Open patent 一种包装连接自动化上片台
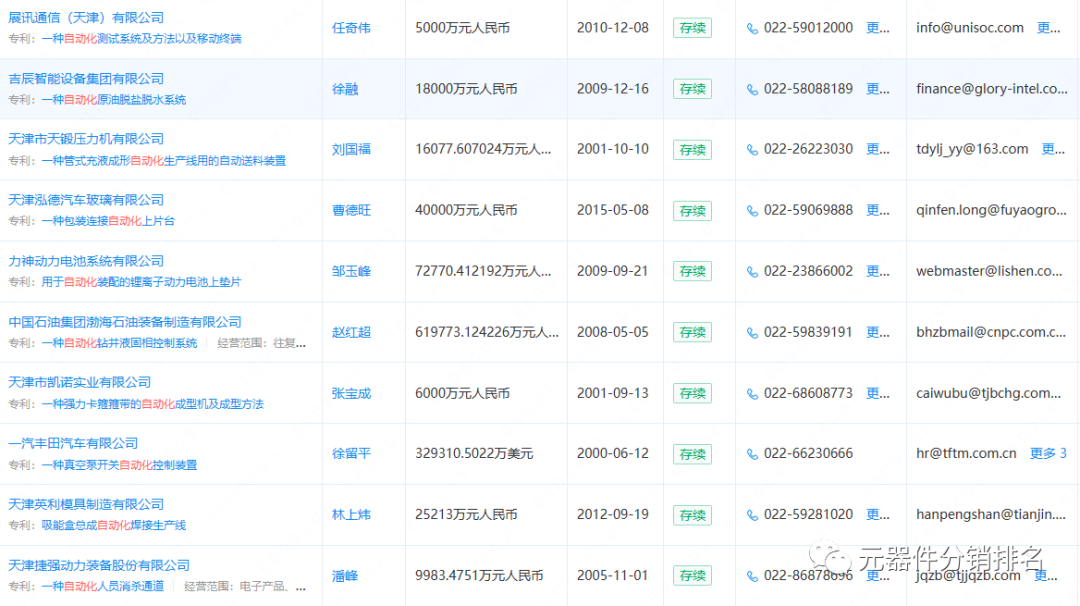Screen dimensions: 1080x606 point(108,221)
